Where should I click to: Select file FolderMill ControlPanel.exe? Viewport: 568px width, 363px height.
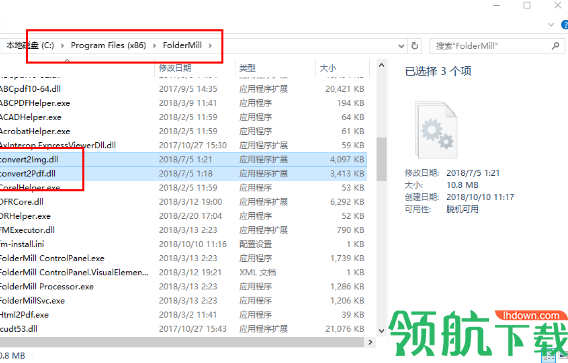pyautogui.click(x=52, y=258)
